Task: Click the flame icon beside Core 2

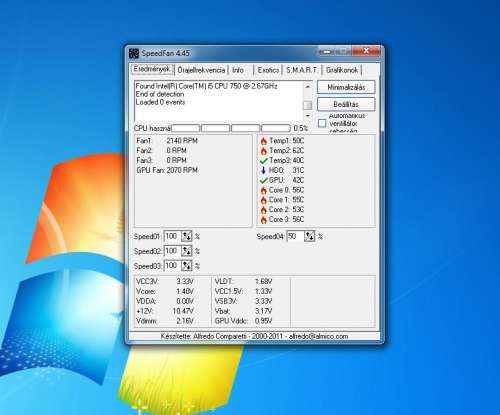Action: click(264, 210)
